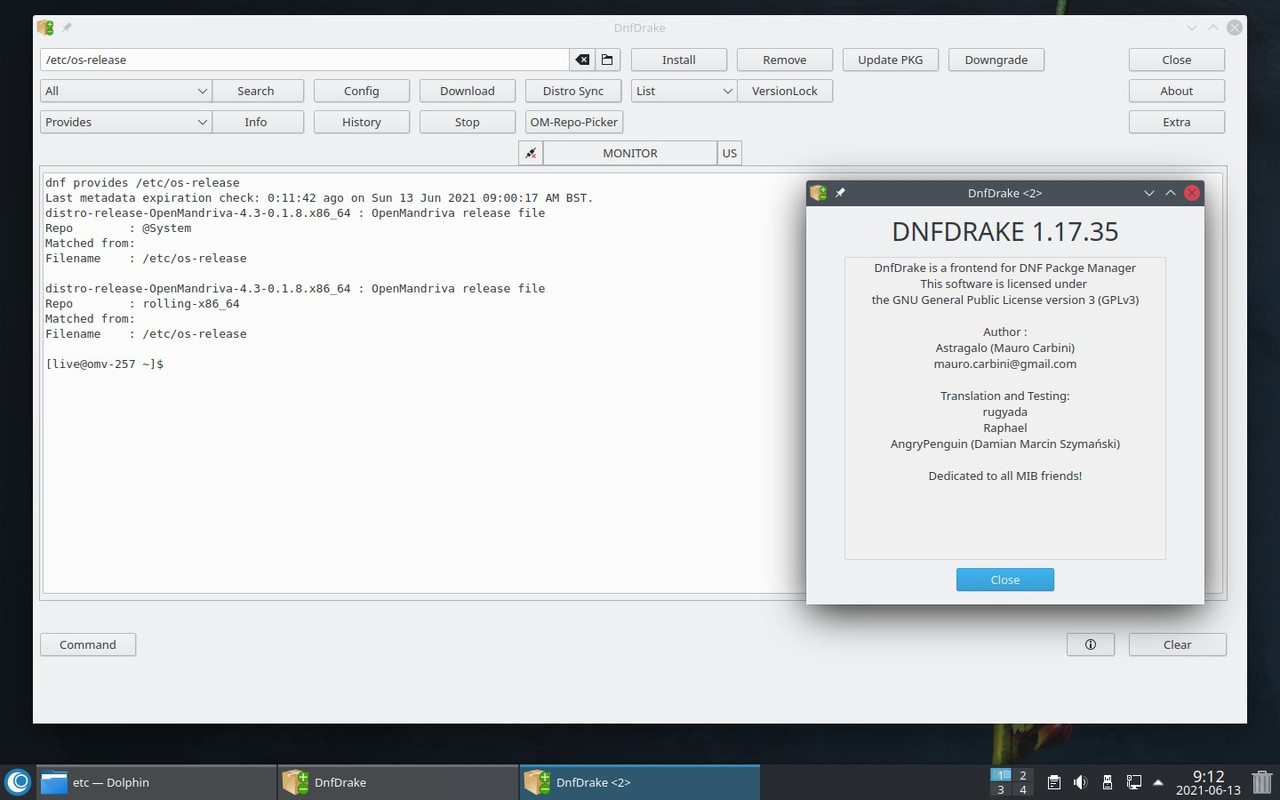Click the mauro.carbini@gmail.com text

1005,364
